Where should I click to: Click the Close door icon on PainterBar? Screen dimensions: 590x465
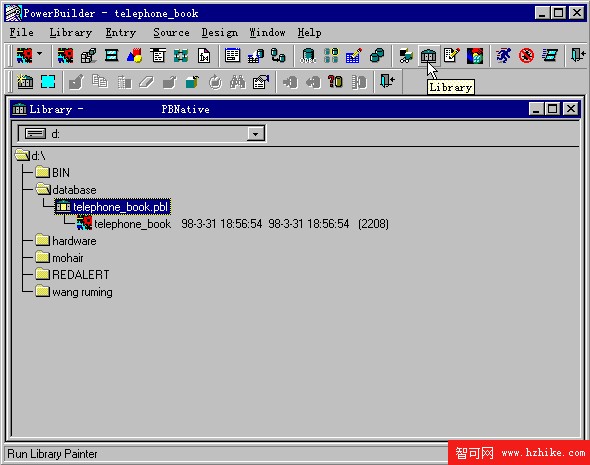tap(387, 81)
